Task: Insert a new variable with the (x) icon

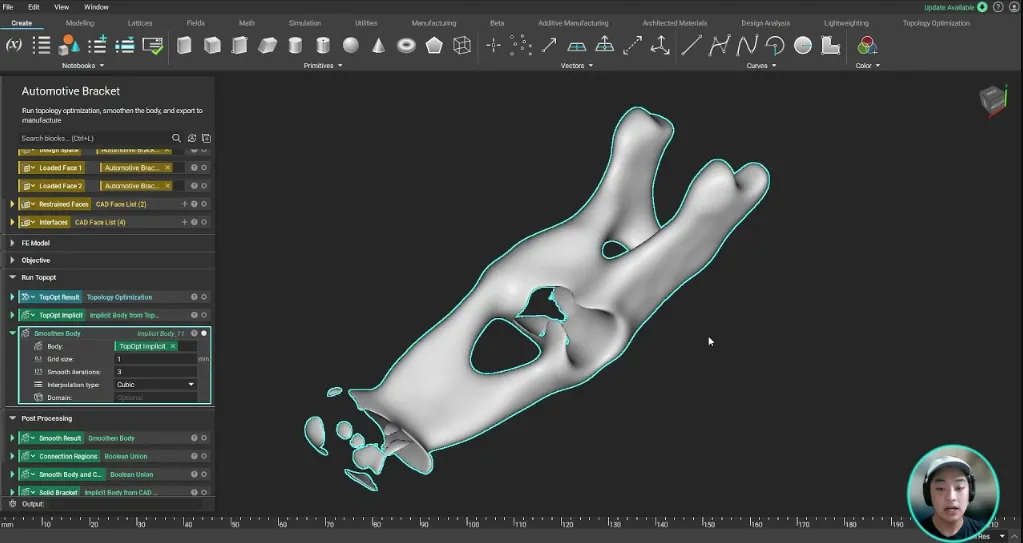Action: click(14, 45)
